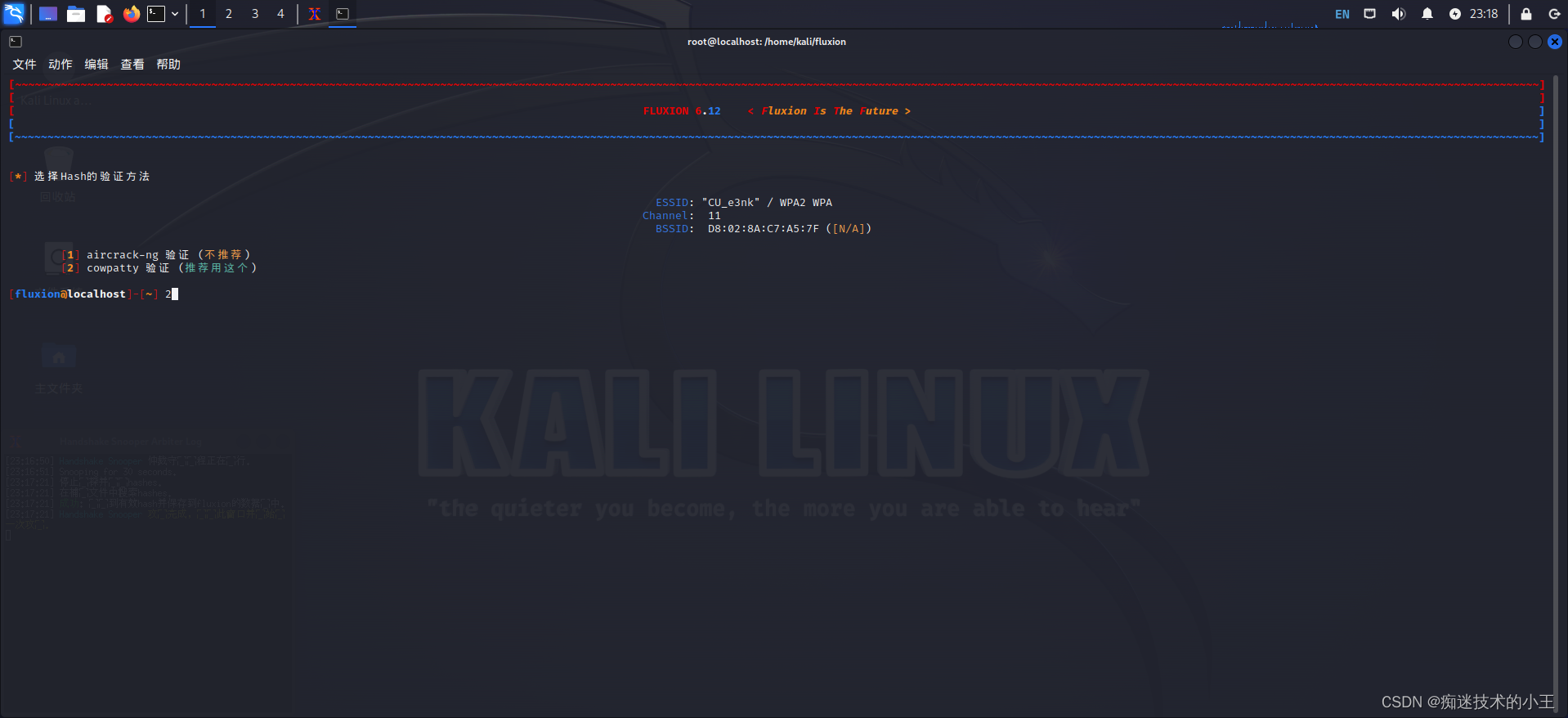
Task: Click '< Fluxion Is The Future >' slogan
Action: coord(829,111)
